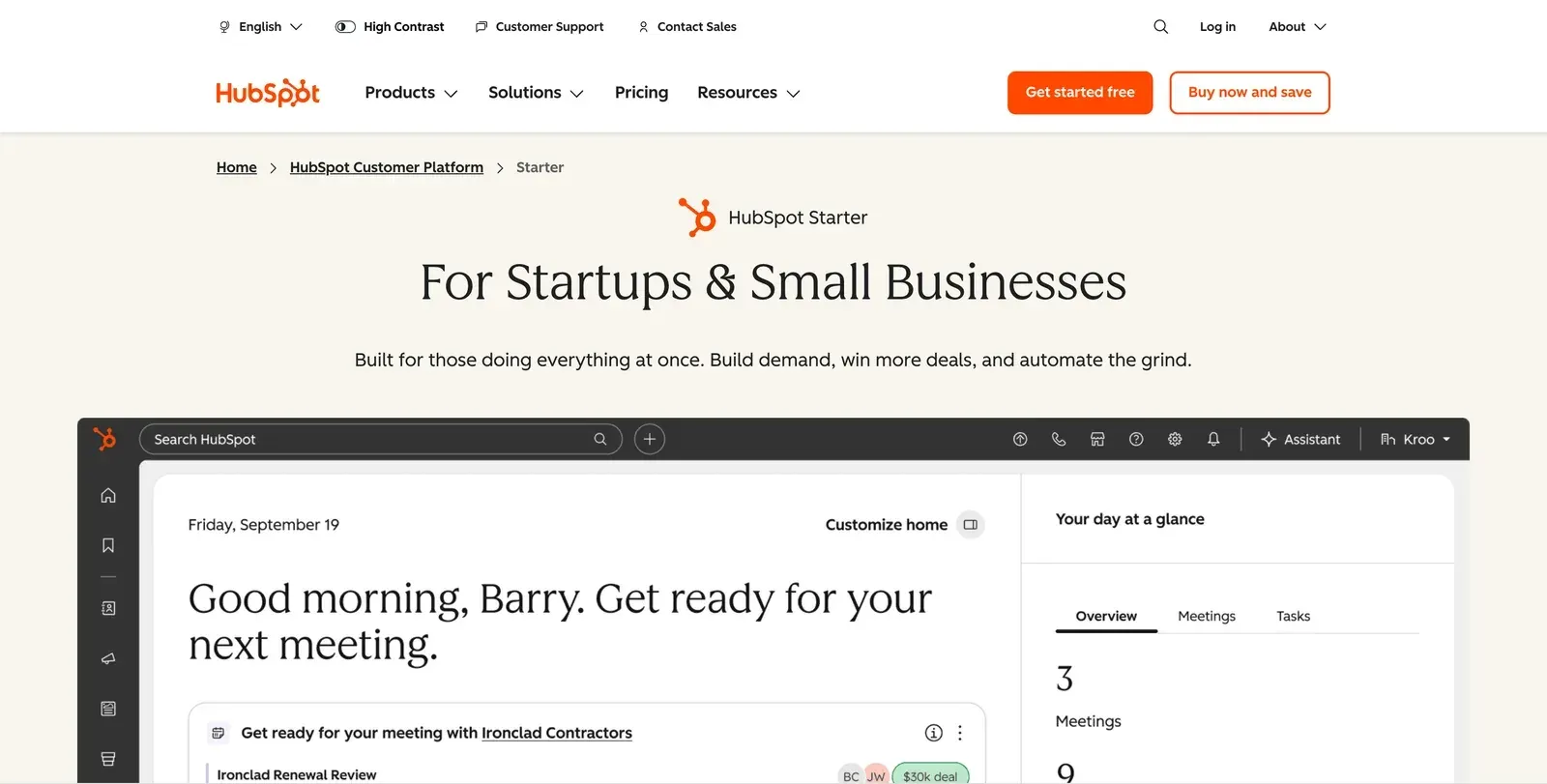
Task: Click the HubSpot logo in the navigation bar
Action: (x=268, y=93)
